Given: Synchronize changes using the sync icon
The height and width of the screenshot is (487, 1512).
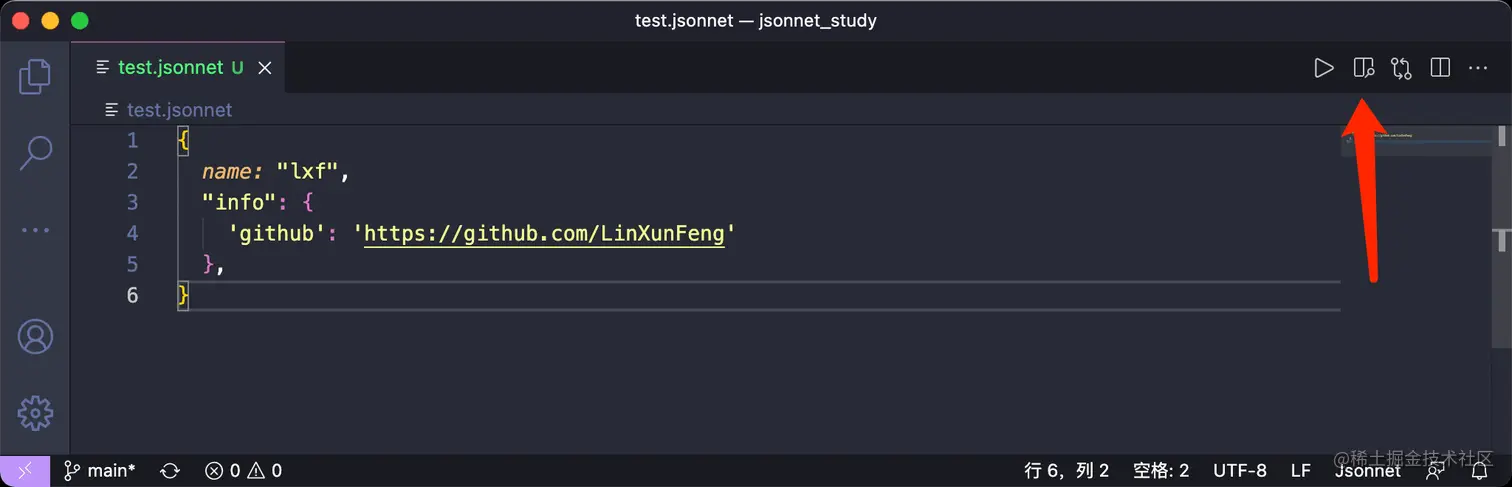Looking at the screenshot, I should click(170, 470).
